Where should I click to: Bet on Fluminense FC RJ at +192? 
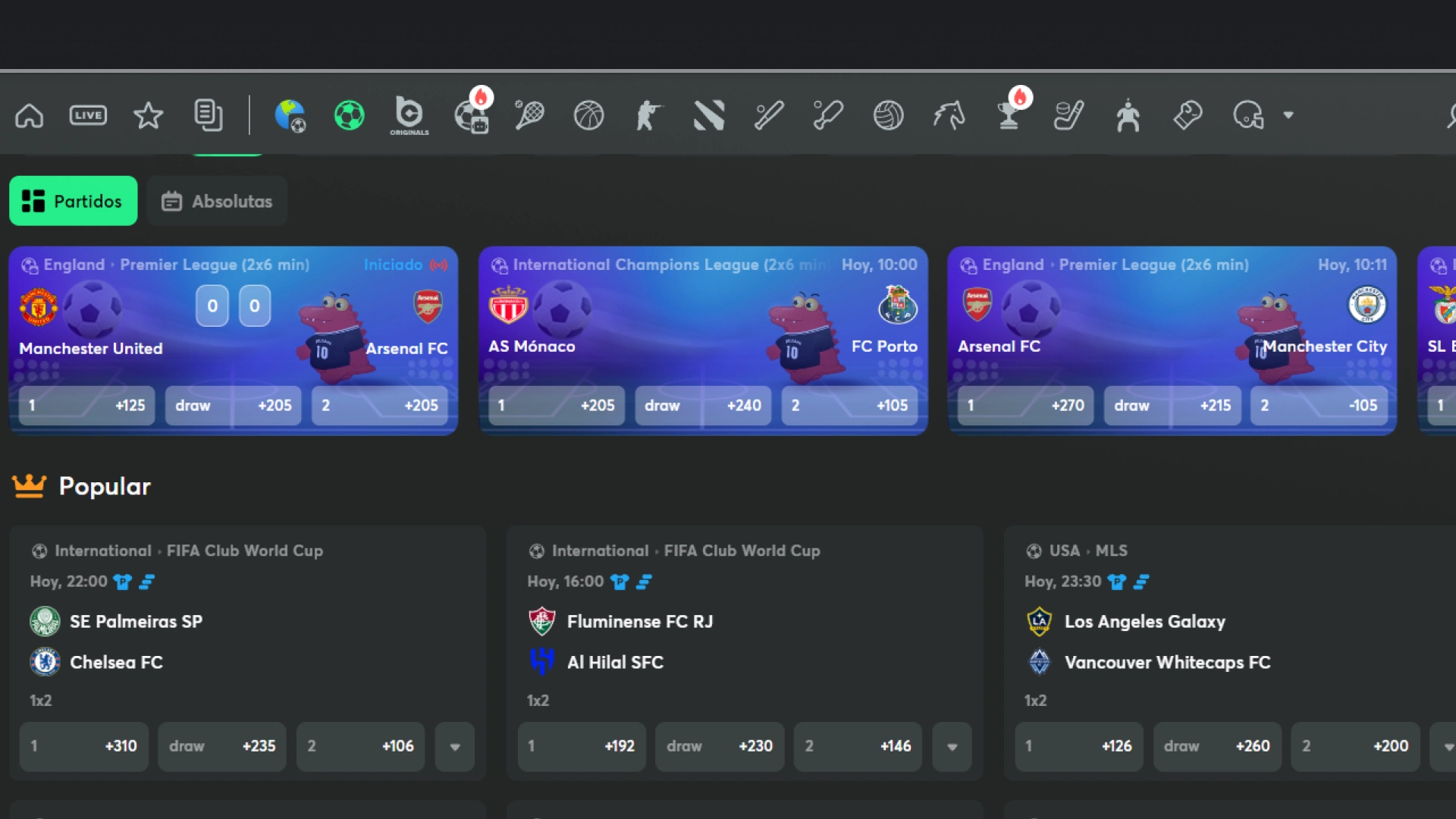click(582, 746)
